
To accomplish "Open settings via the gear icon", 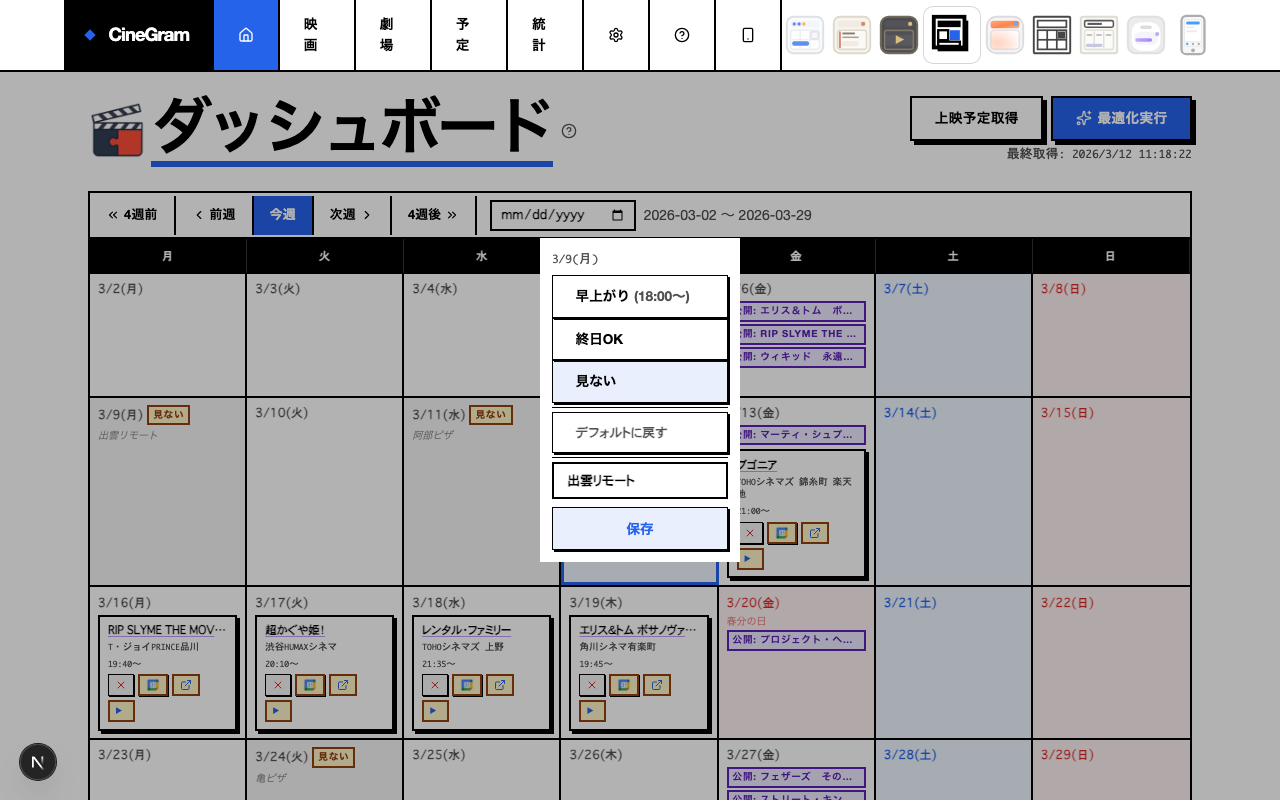I will (616, 34).
